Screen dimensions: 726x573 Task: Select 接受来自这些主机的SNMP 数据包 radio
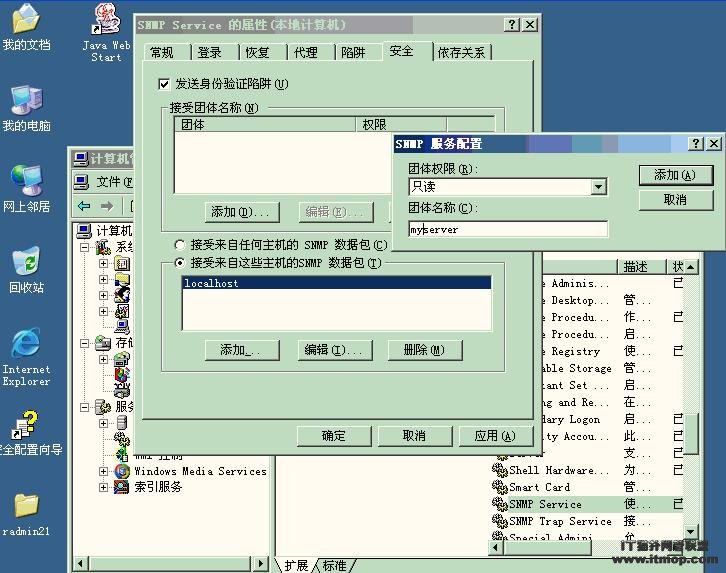(180, 263)
